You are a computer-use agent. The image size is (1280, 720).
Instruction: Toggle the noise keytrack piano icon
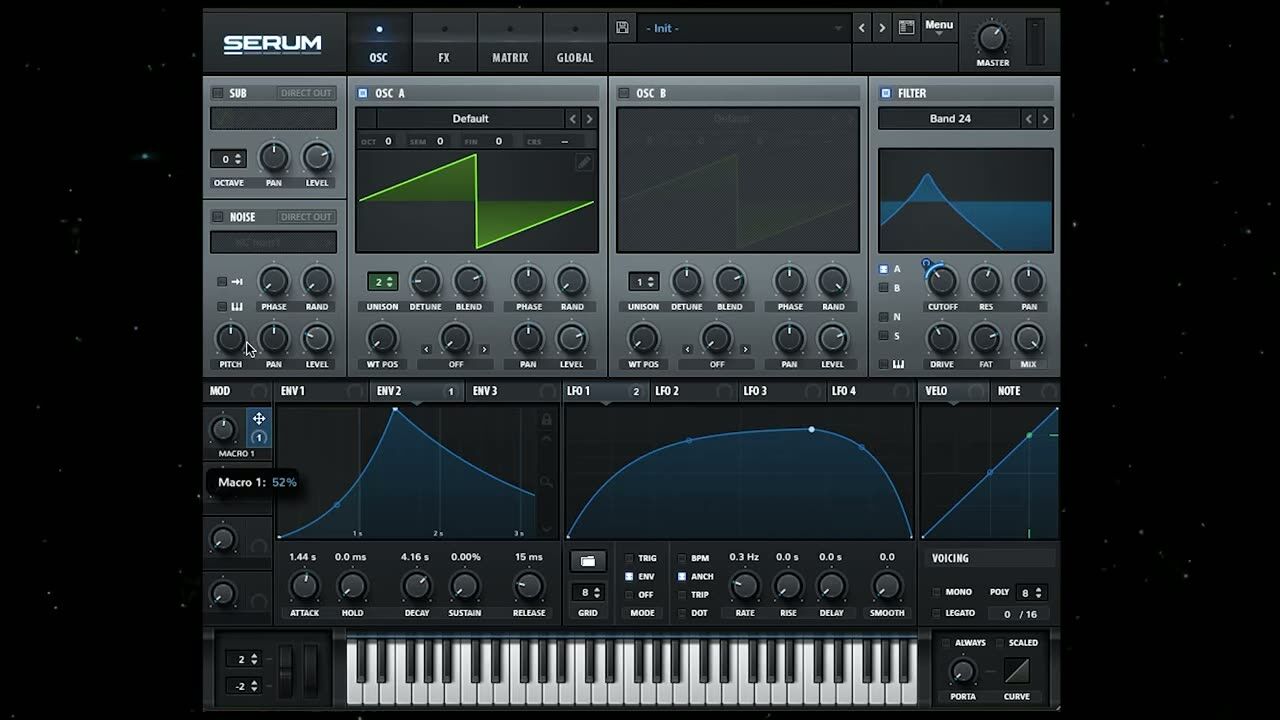[237, 306]
